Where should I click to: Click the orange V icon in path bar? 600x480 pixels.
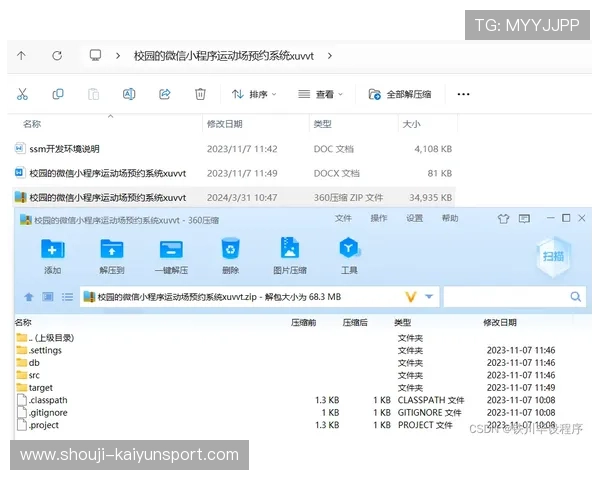(411, 297)
